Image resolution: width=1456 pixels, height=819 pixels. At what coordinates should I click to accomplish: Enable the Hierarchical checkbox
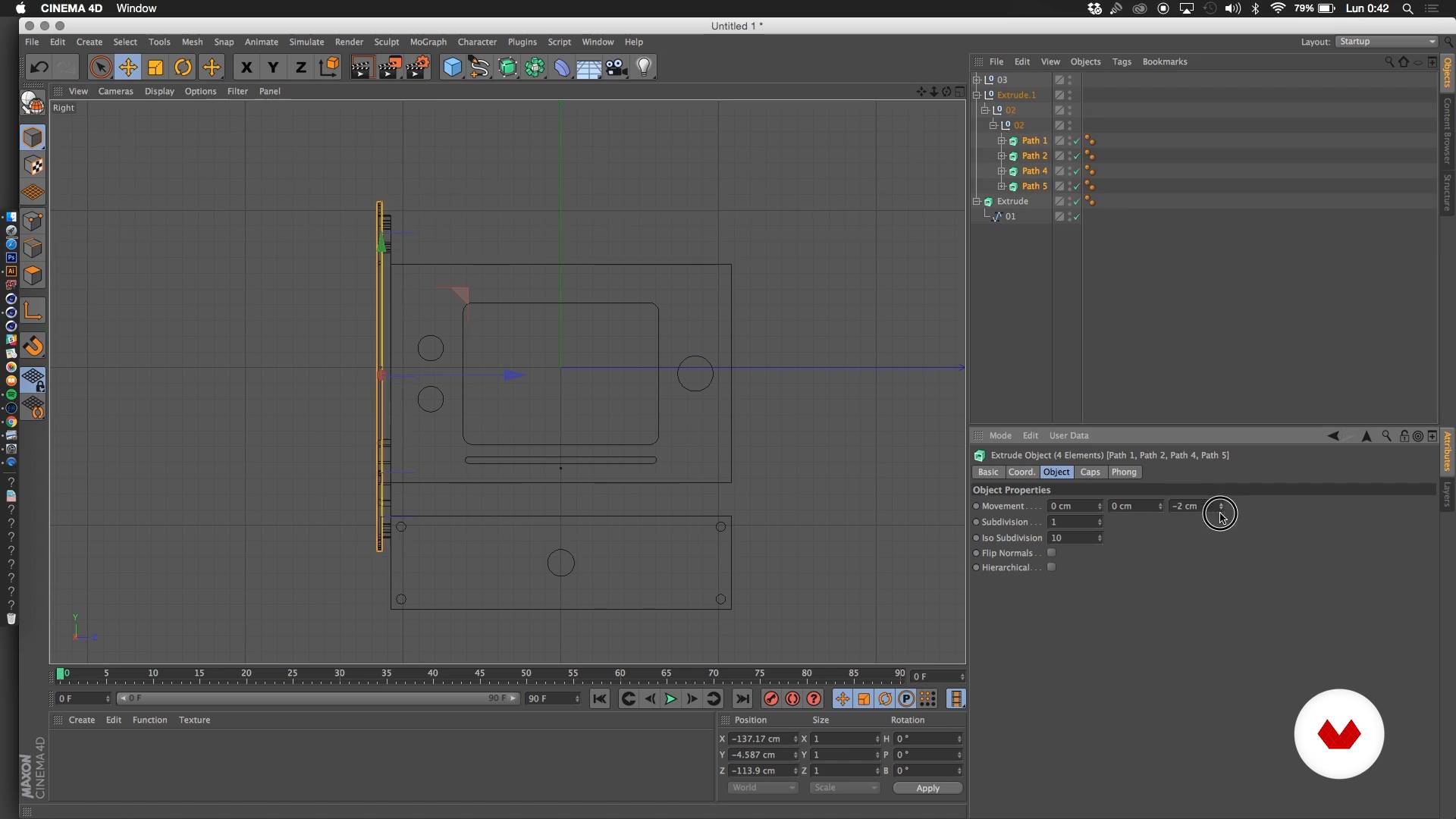1051,567
